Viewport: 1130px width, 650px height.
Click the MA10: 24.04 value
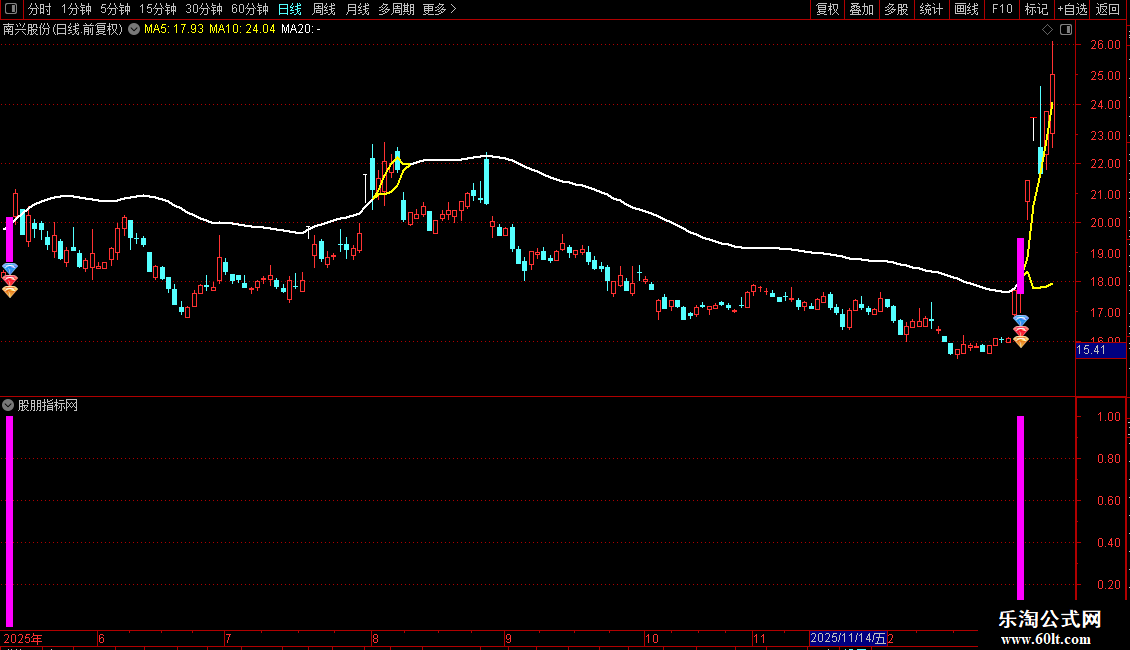[x=242, y=29]
